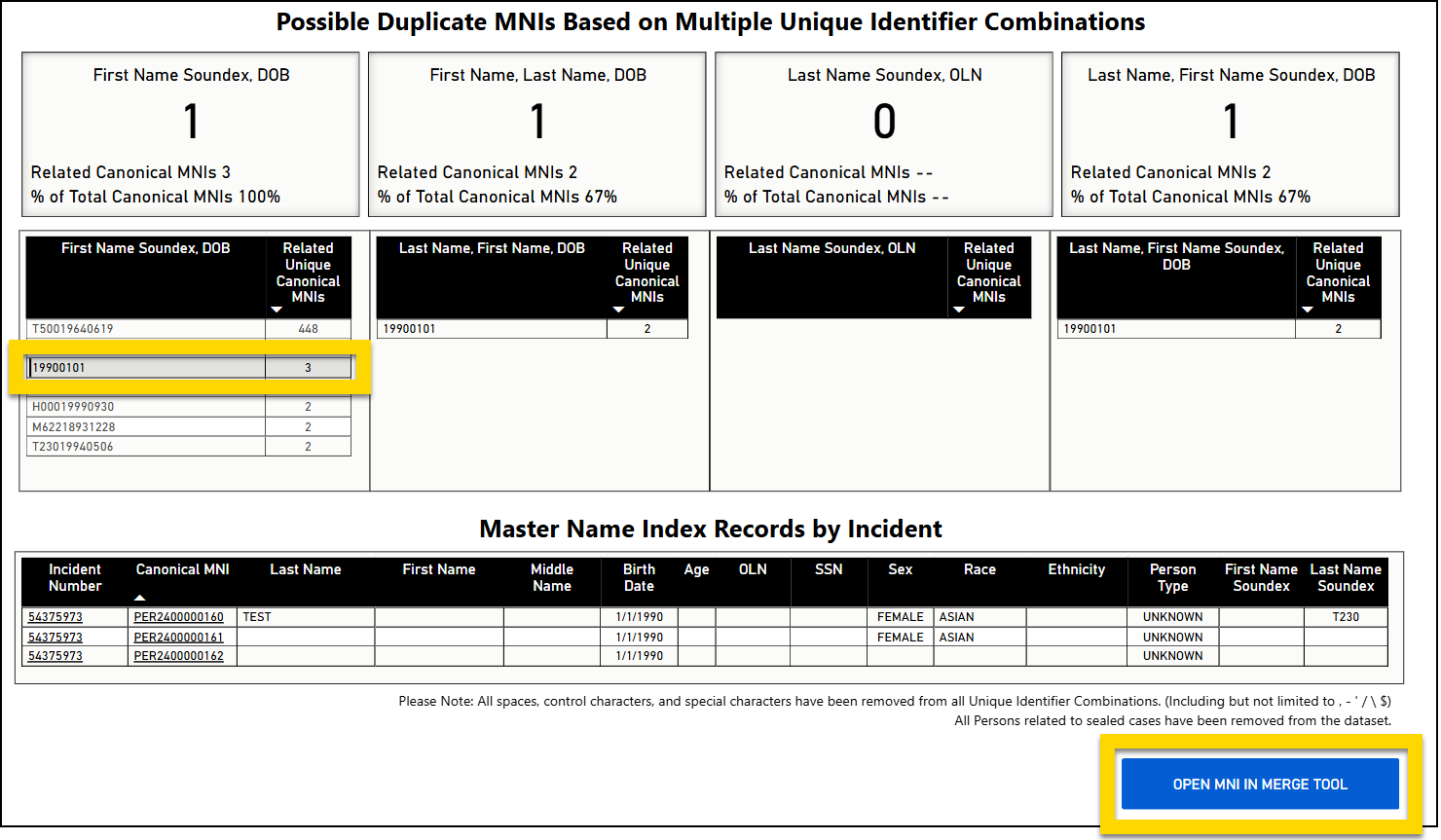Open MNI in Merge Tool

click(x=1260, y=784)
